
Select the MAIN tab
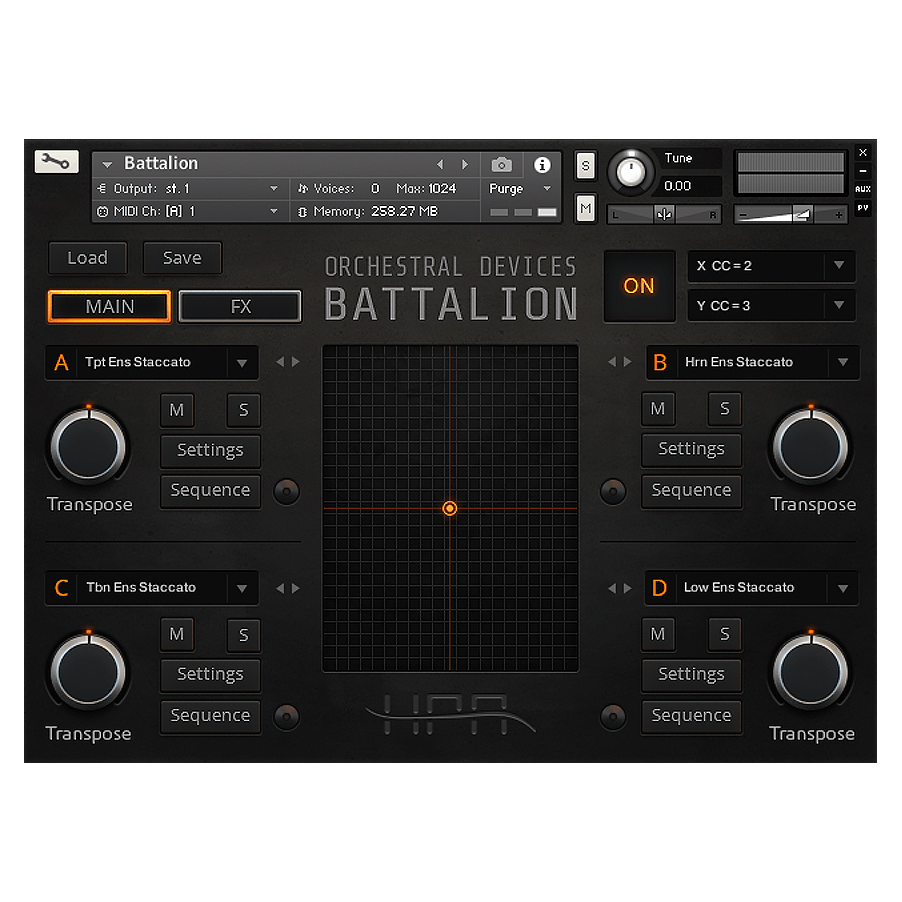point(108,306)
